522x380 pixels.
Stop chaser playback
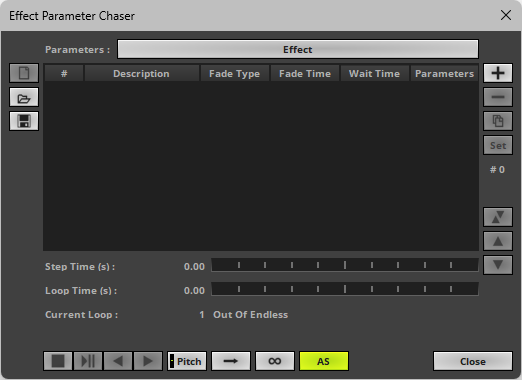[58, 361]
